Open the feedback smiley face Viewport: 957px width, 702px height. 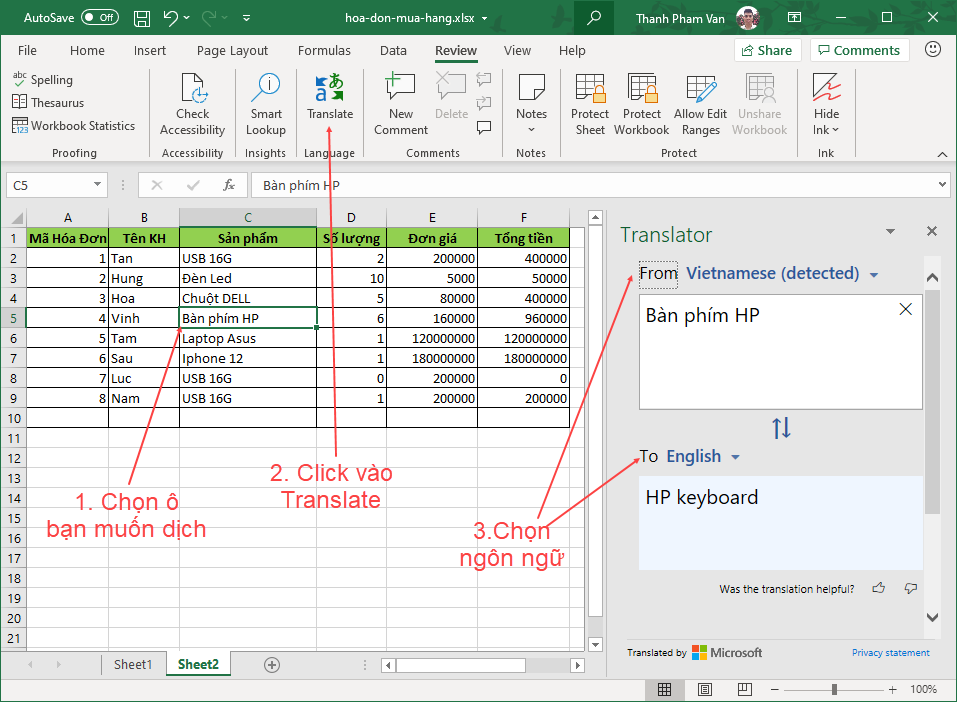click(x=933, y=49)
